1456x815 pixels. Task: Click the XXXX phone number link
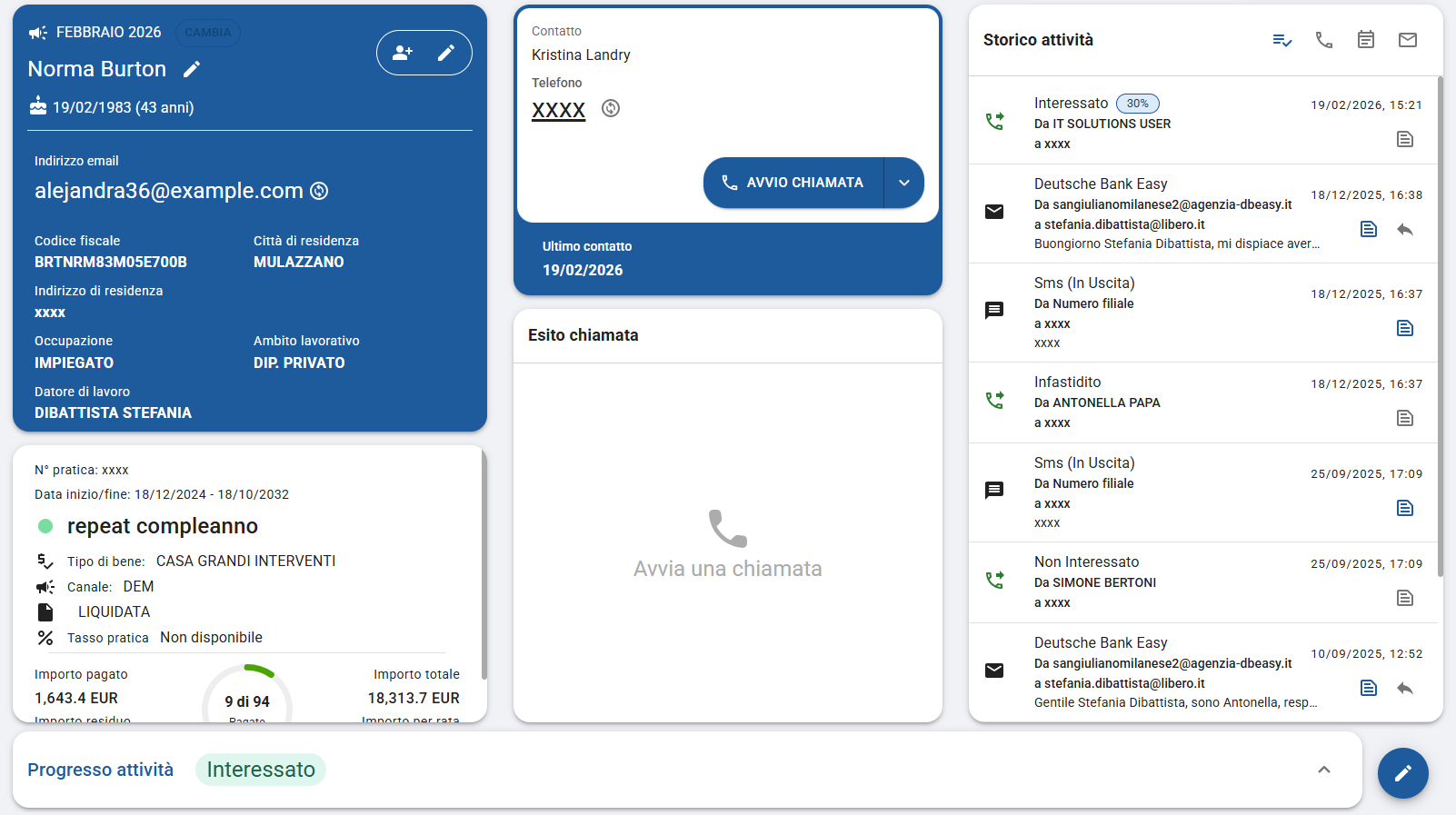(x=558, y=110)
